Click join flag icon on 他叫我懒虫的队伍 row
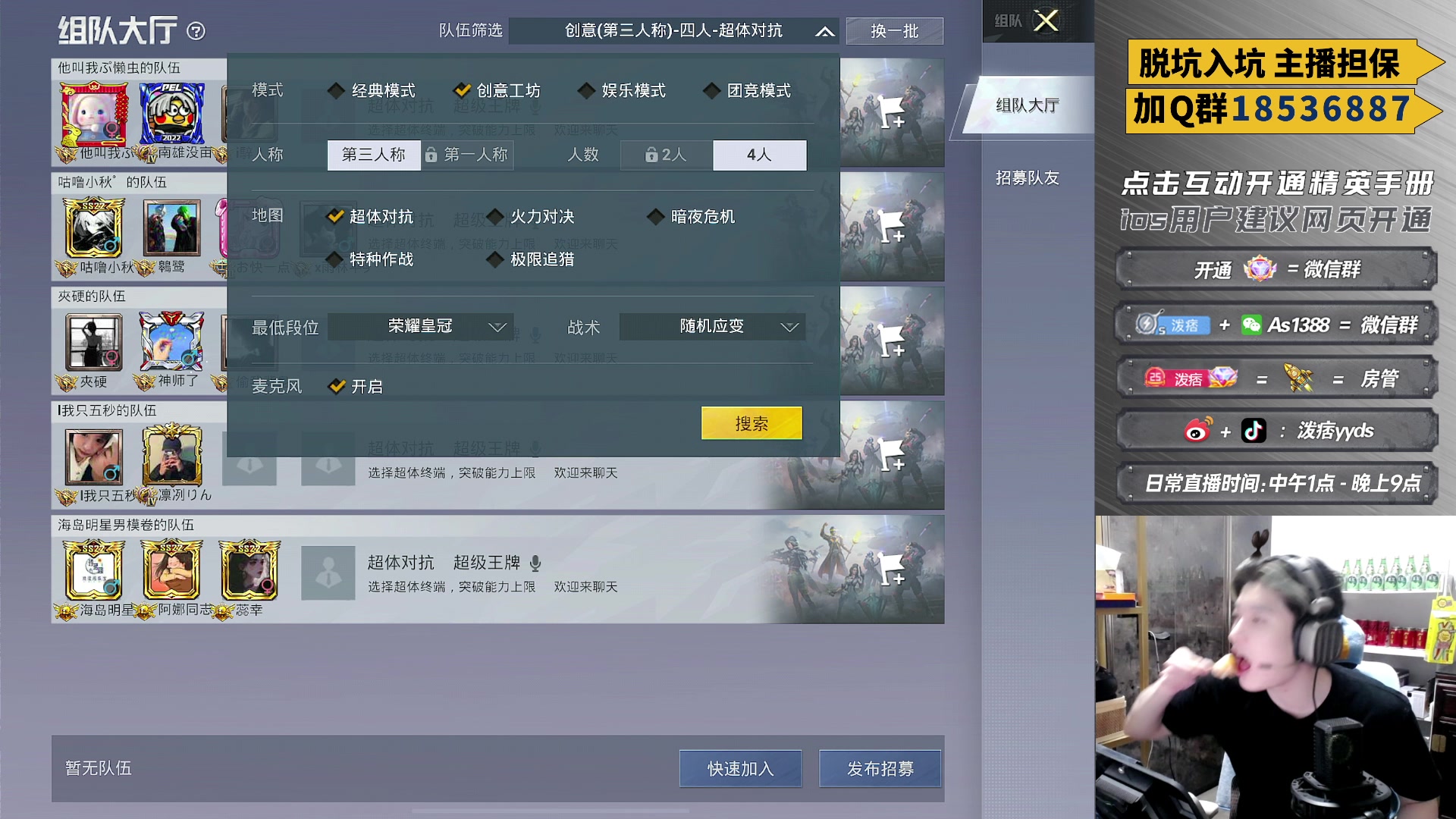Viewport: 1456px width, 819px height. click(x=893, y=112)
